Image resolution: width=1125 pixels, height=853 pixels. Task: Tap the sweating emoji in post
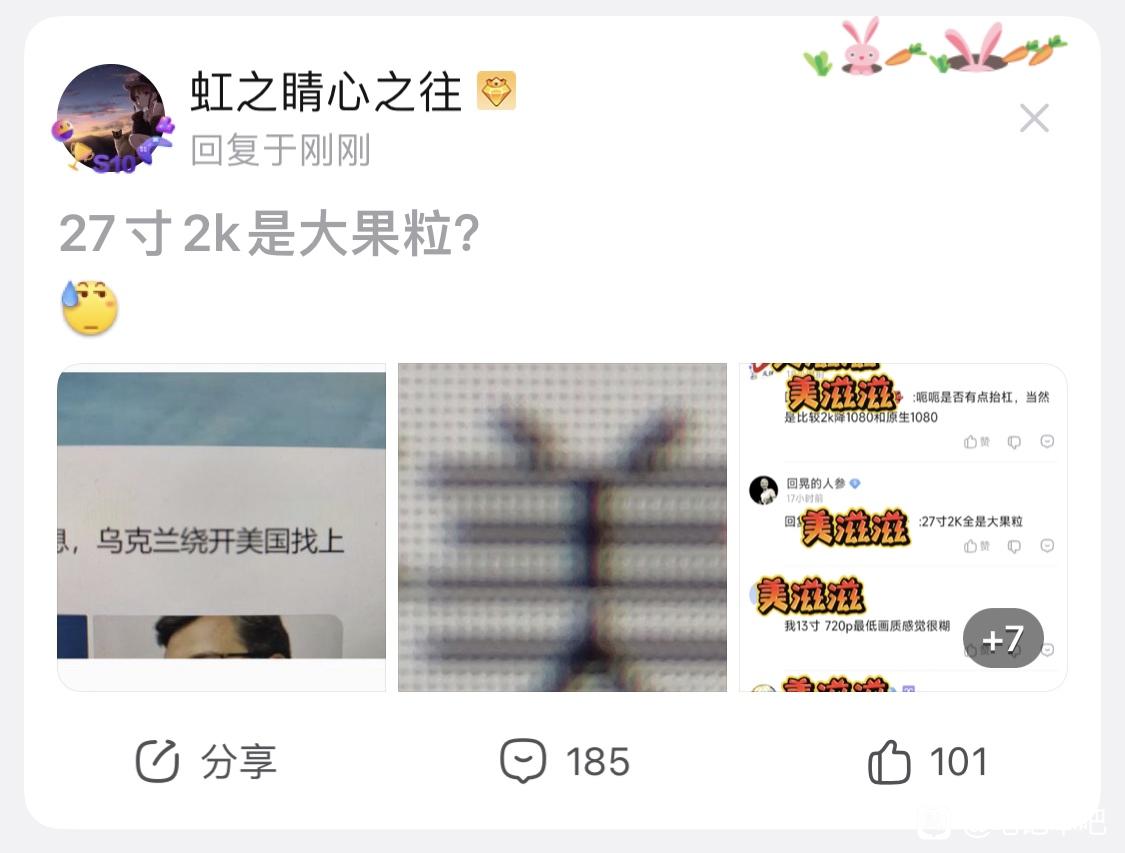tap(90, 307)
